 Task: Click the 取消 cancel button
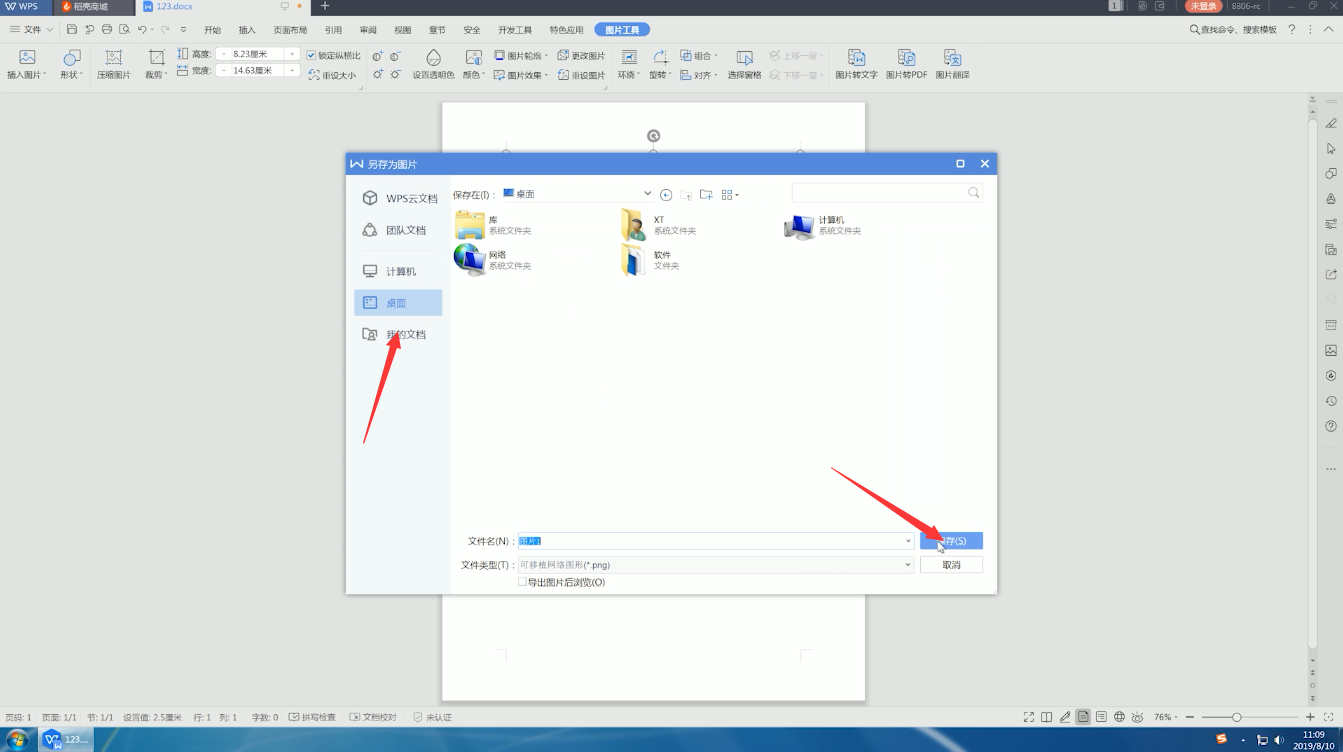tap(951, 565)
